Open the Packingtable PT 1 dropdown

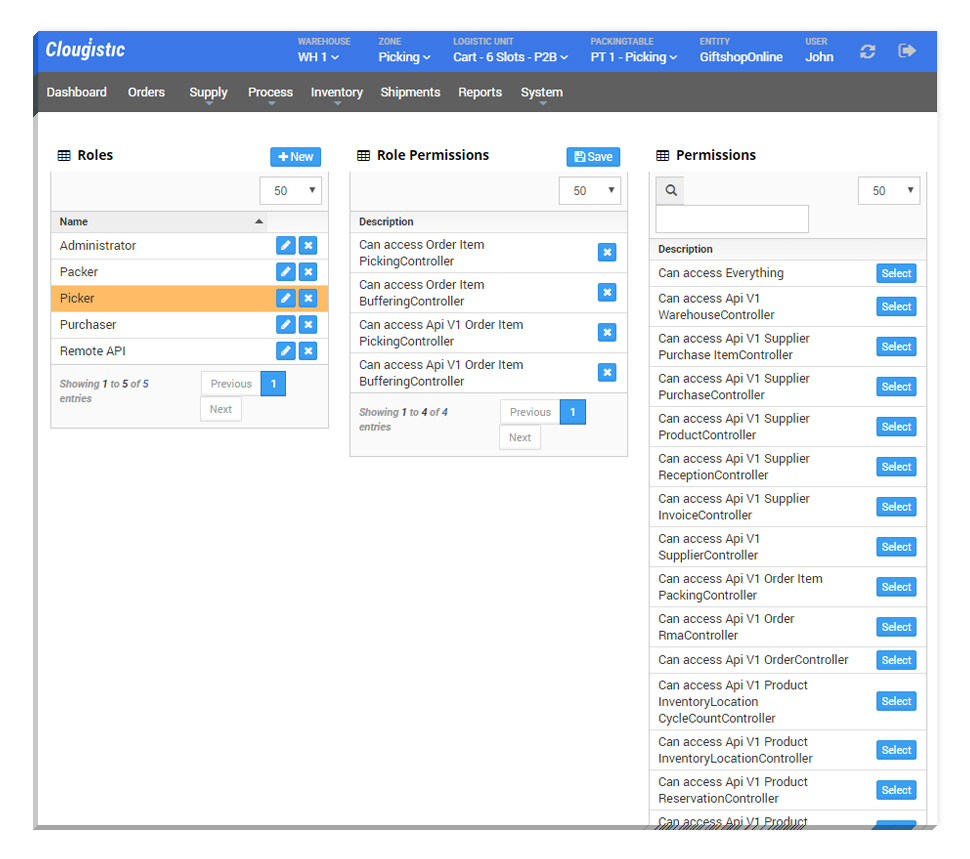coord(633,57)
